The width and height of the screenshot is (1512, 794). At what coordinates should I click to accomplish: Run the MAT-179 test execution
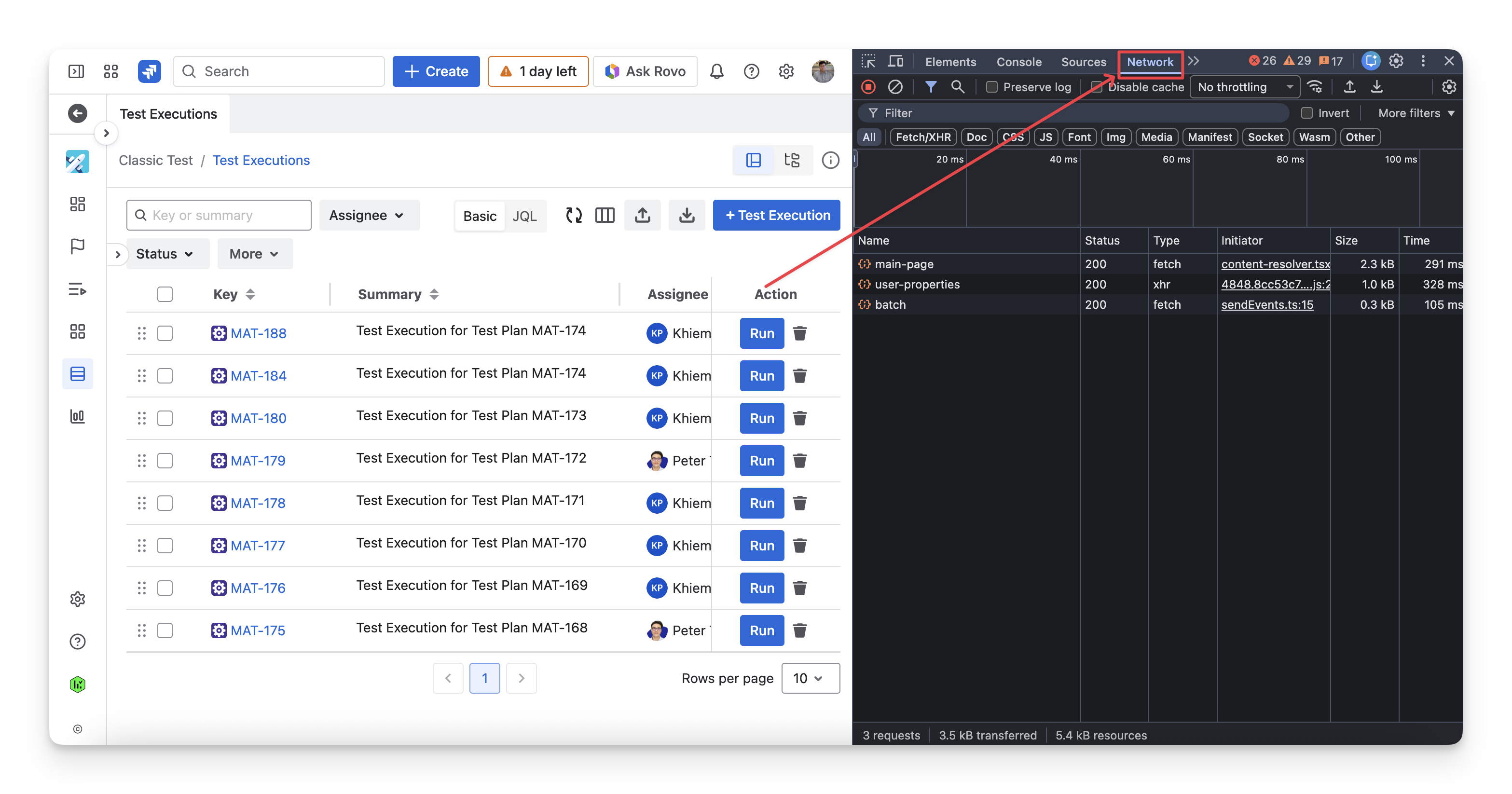(761, 461)
